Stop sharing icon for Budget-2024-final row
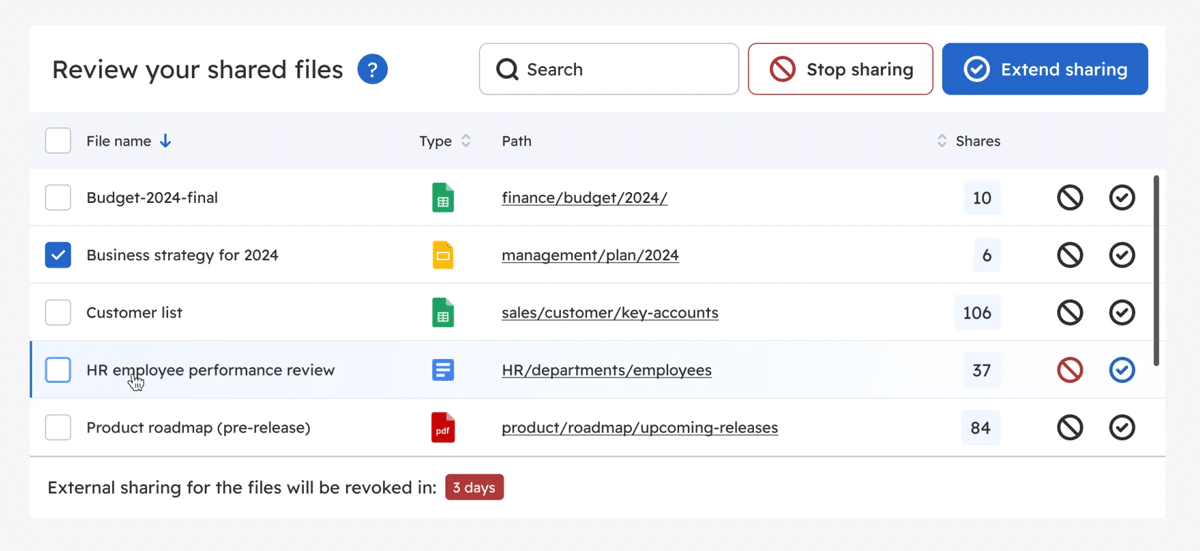The image size is (1200, 551). pos(1070,198)
